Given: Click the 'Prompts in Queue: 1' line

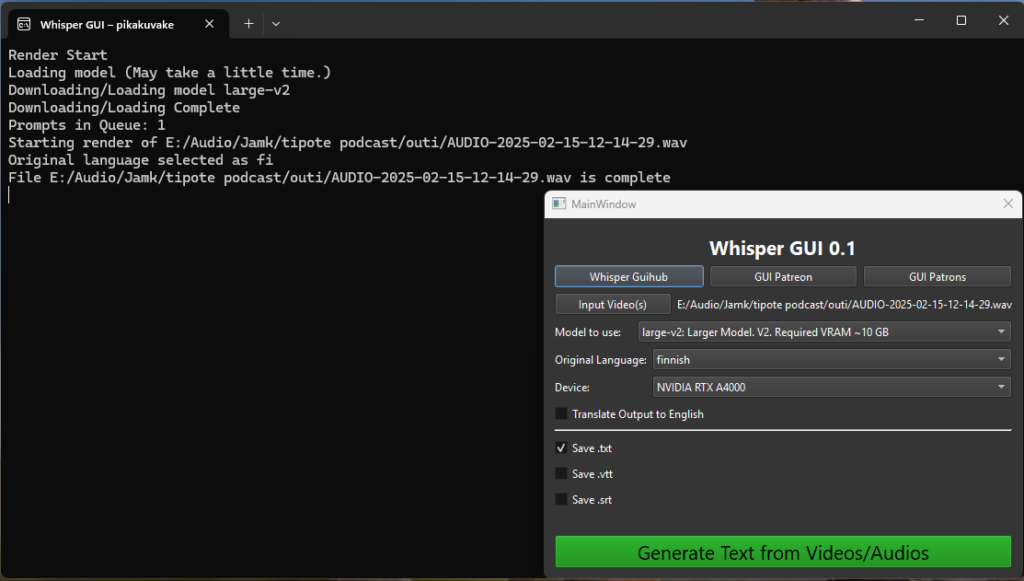Looking at the screenshot, I should tap(87, 125).
